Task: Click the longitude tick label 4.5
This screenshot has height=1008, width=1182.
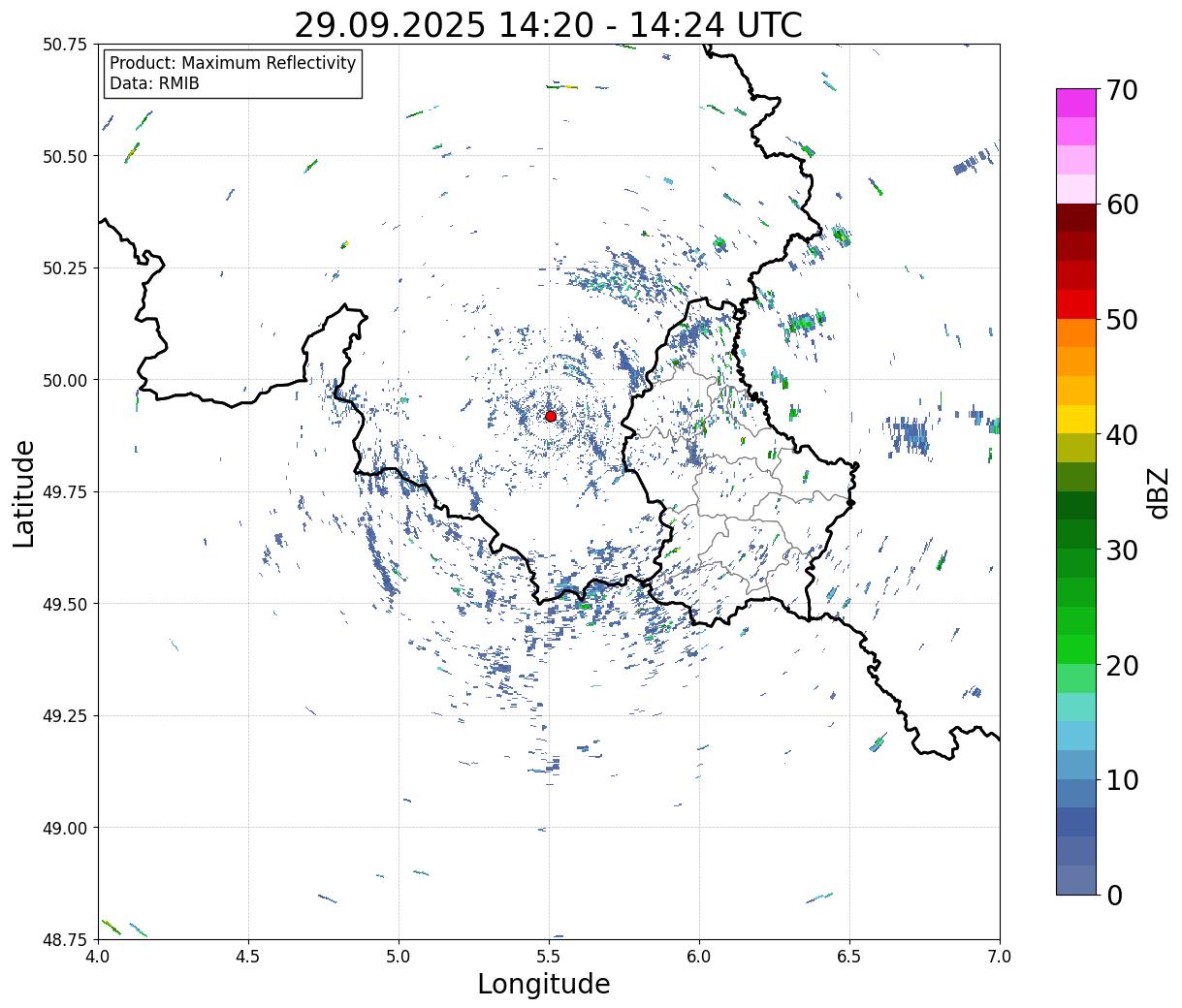Action: [x=248, y=956]
